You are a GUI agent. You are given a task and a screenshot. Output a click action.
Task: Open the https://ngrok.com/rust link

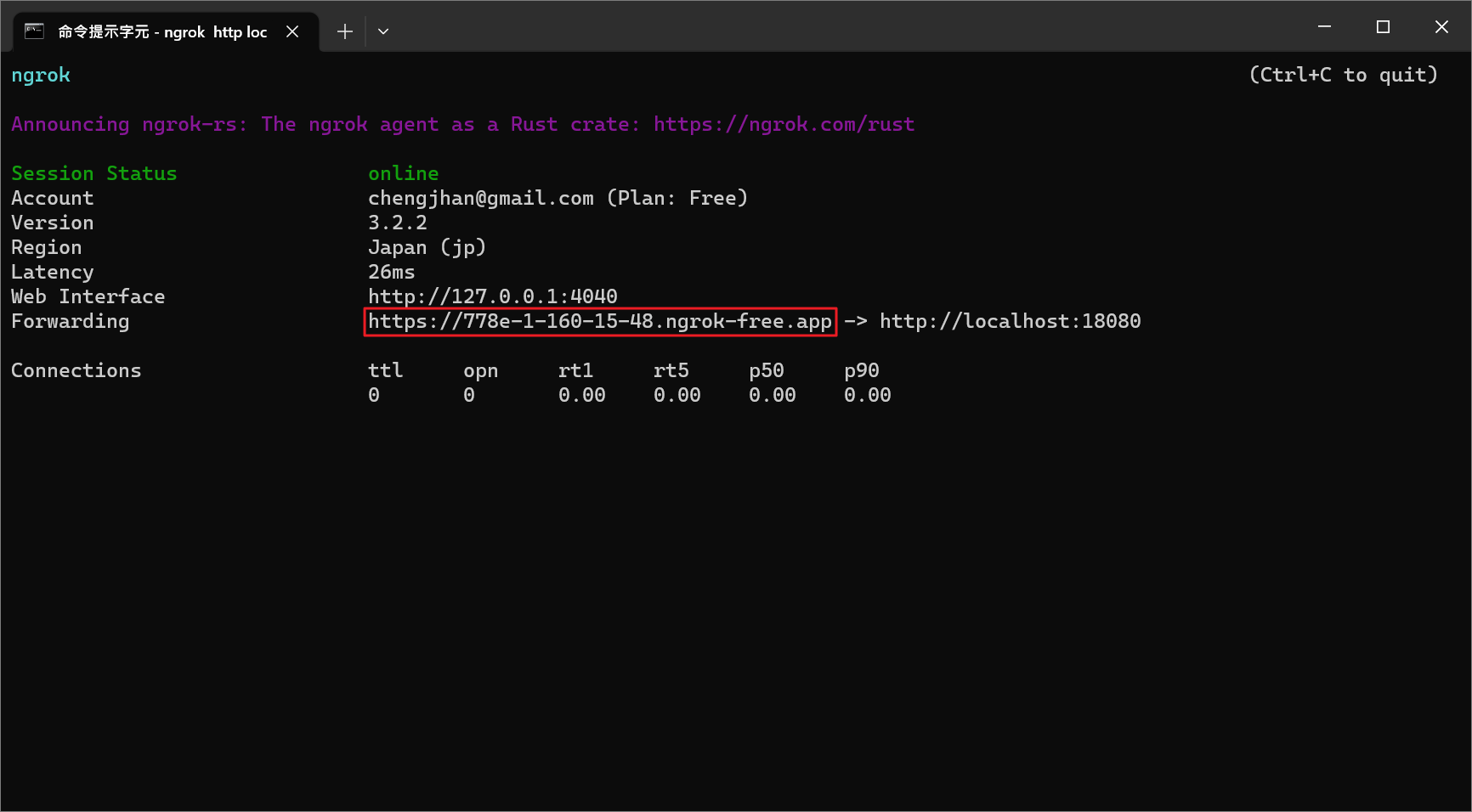(784, 124)
